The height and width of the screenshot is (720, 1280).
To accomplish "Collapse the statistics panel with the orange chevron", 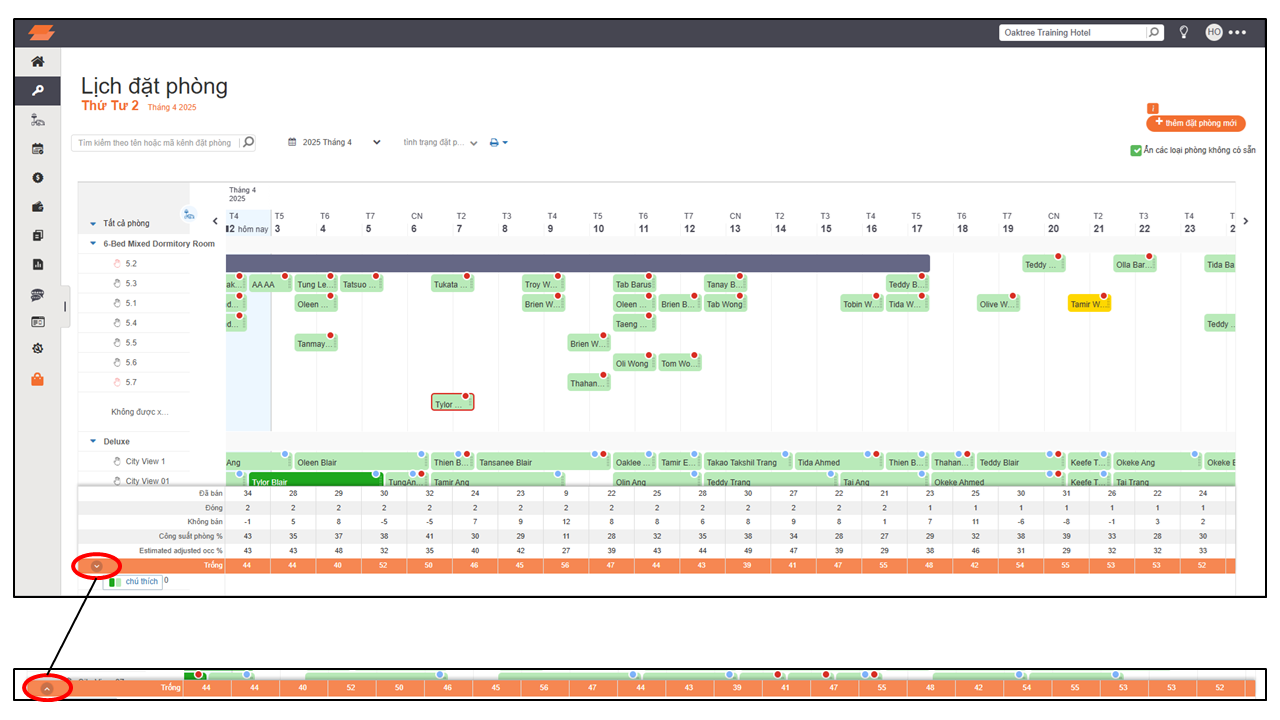I will click(x=96, y=565).
